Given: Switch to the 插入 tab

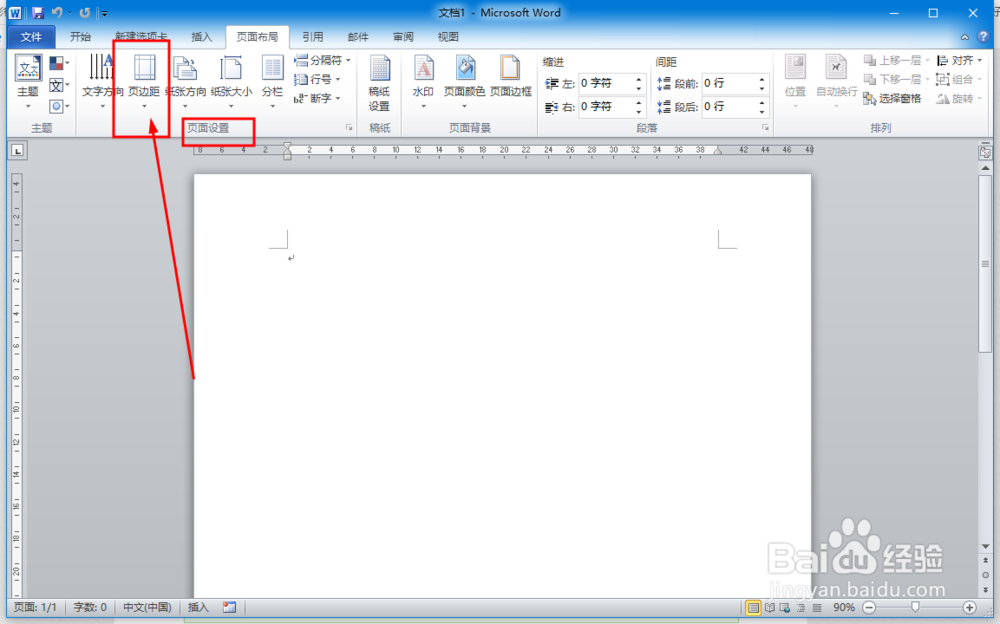Looking at the screenshot, I should [202, 37].
